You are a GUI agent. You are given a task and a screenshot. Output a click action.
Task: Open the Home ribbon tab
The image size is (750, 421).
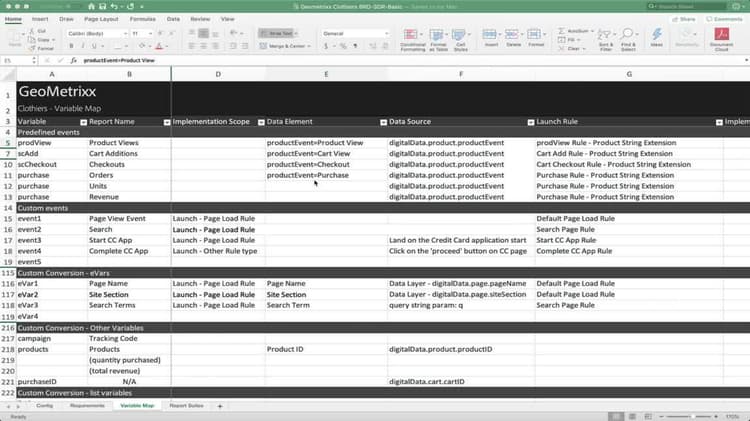(x=13, y=19)
